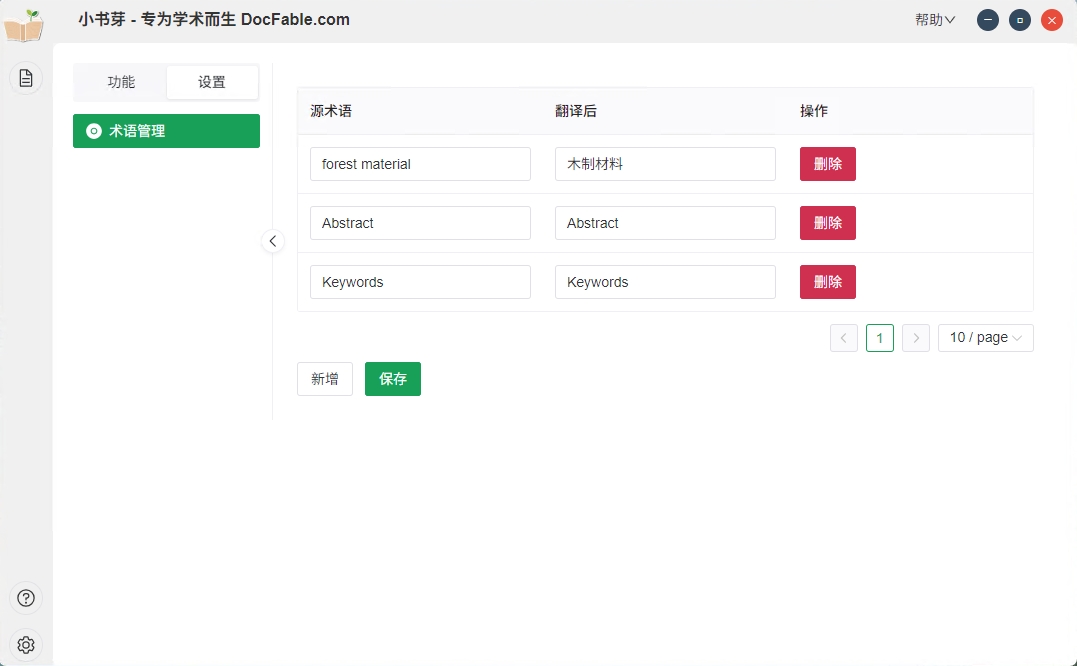Open the document icon in left sidebar
This screenshot has height=666, width=1077.
click(x=26, y=78)
